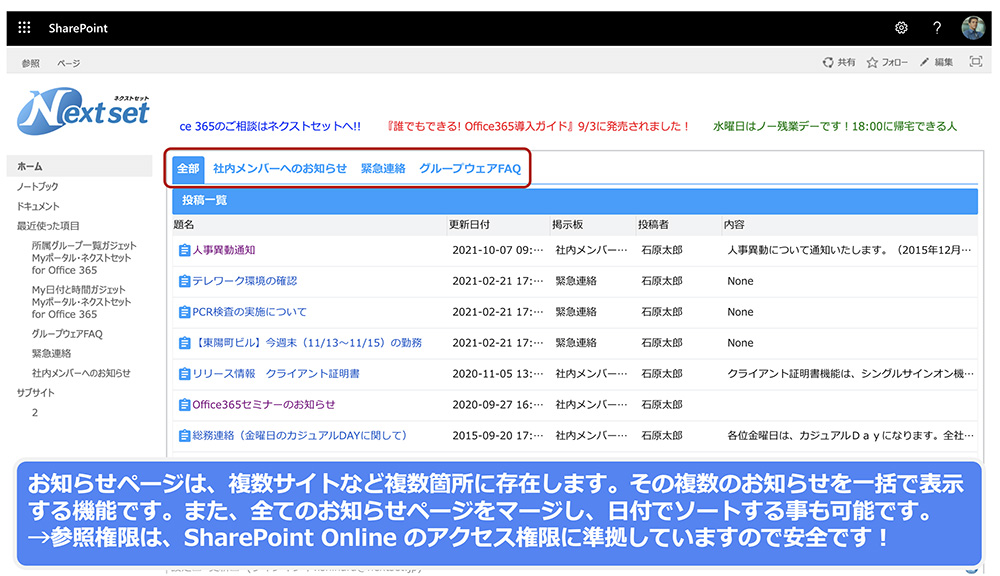
Task: Open the リリース情報 クライアント証明書 post
Action: point(276,374)
